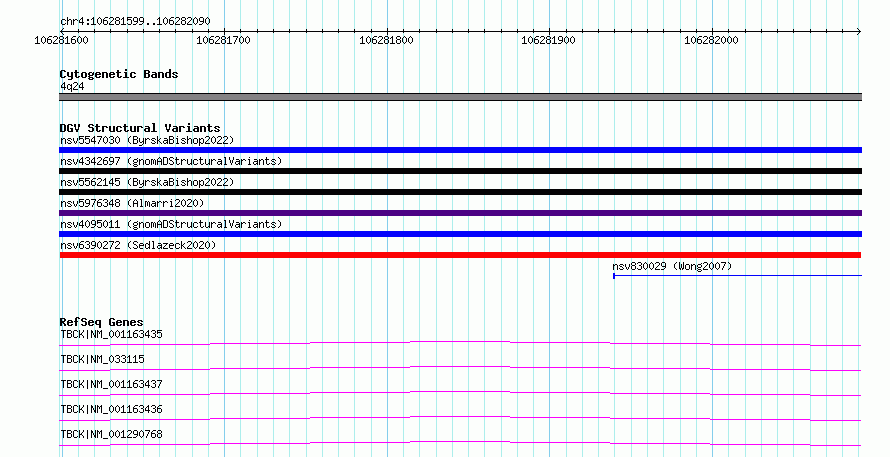The image size is (890, 457).
Task: Click ruler tick label 106281600
Action: (61, 40)
